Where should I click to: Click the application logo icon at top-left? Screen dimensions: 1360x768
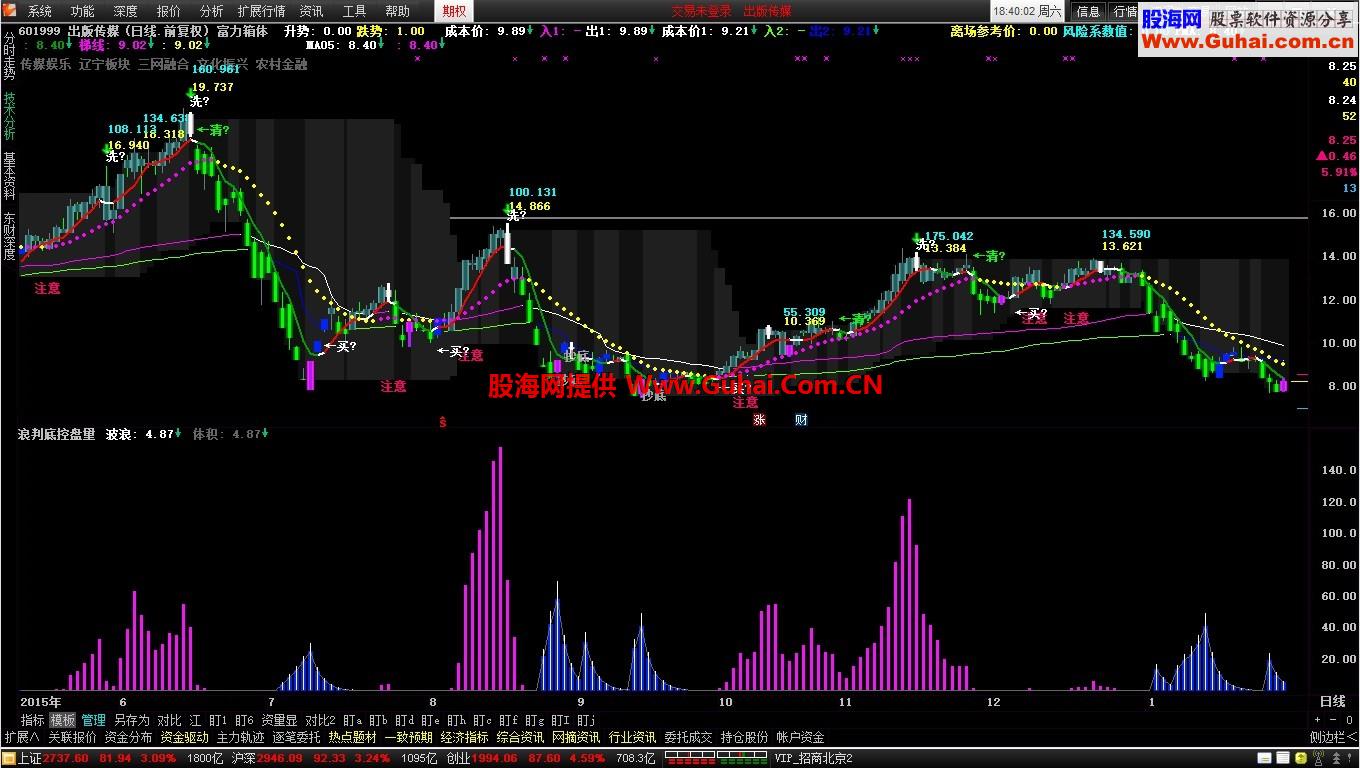[10, 11]
